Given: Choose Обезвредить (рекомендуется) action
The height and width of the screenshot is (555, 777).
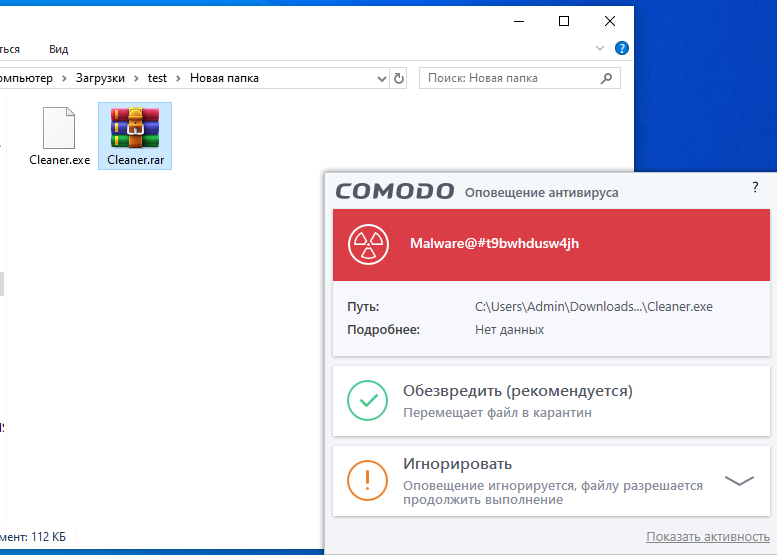Looking at the screenshot, I should coord(551,401).
